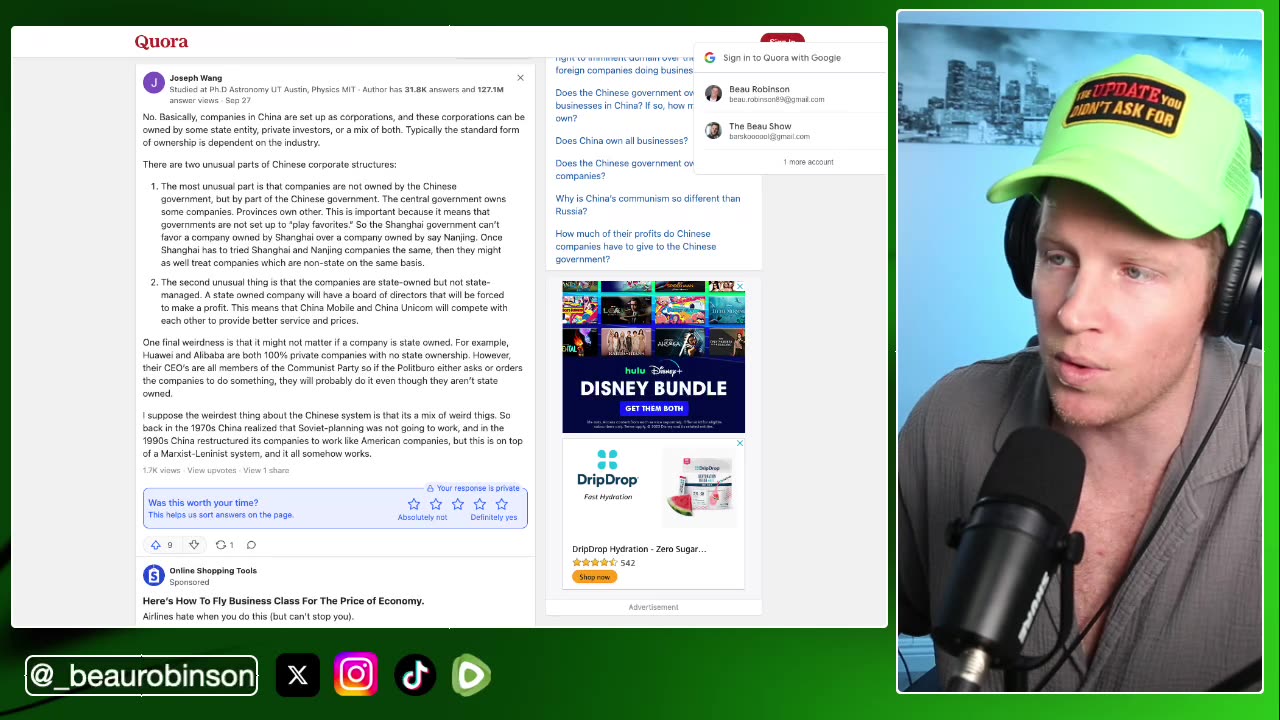Open 'Fly Business Class For The Price' headline
This screenshot has width=1280, height=720.
point(284,601)
